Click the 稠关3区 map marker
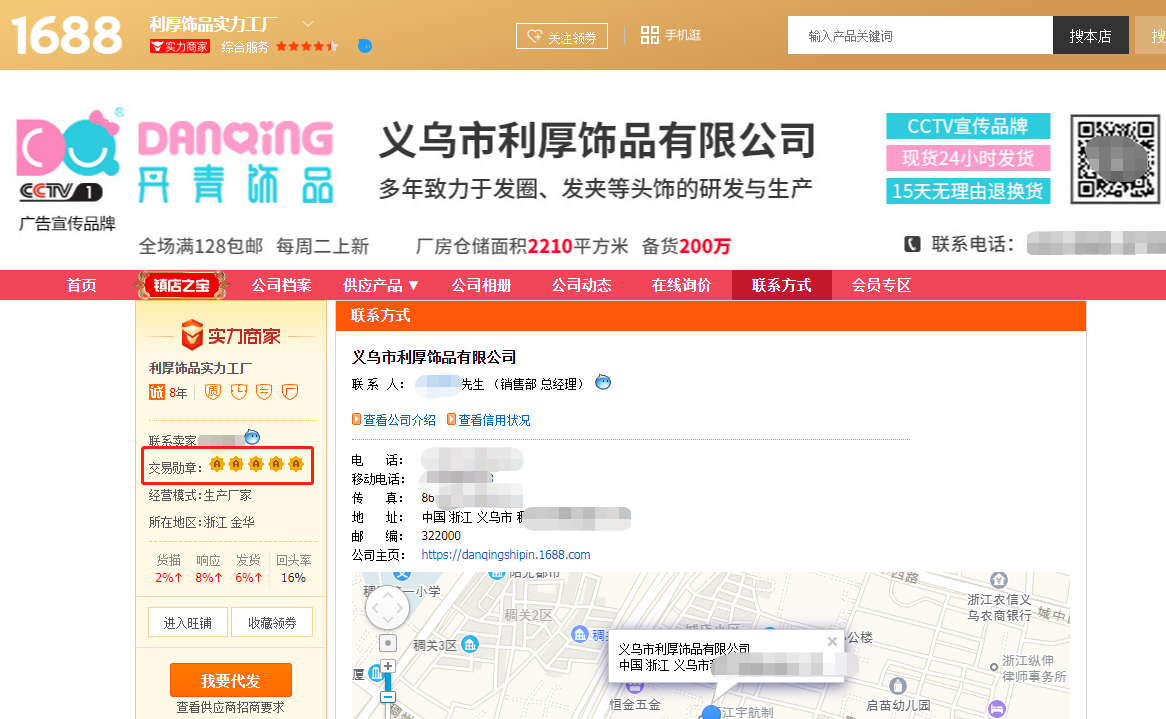This screenshot has width=1166, height=719. 470,645
